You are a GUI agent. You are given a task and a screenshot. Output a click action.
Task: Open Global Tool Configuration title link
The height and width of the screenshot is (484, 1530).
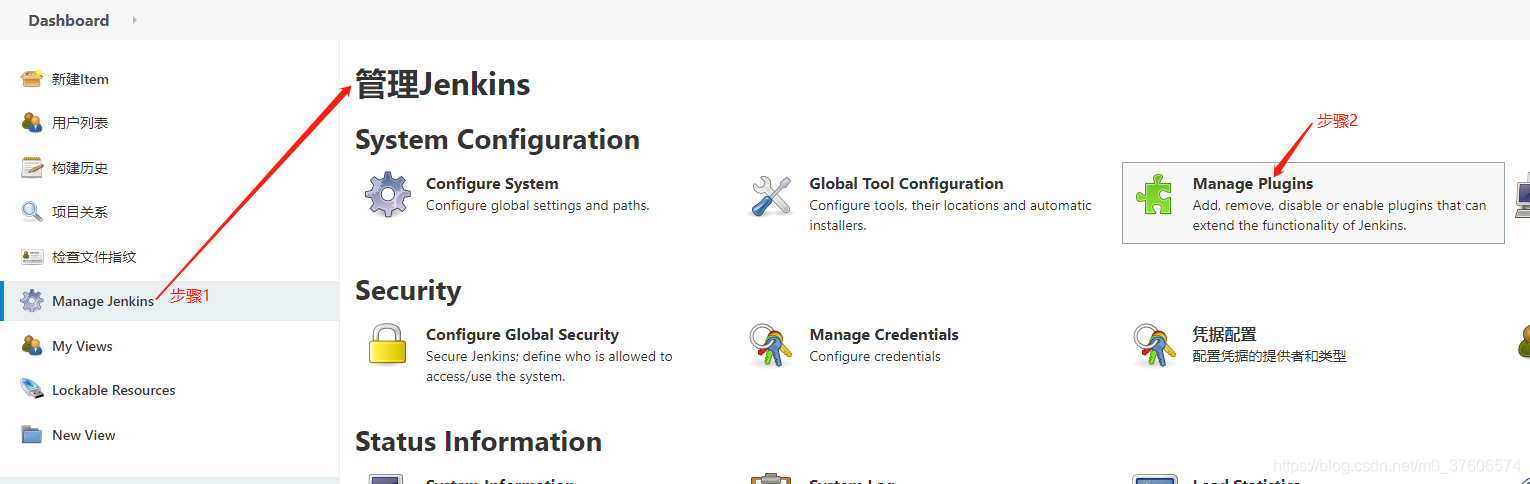point(906,184)
